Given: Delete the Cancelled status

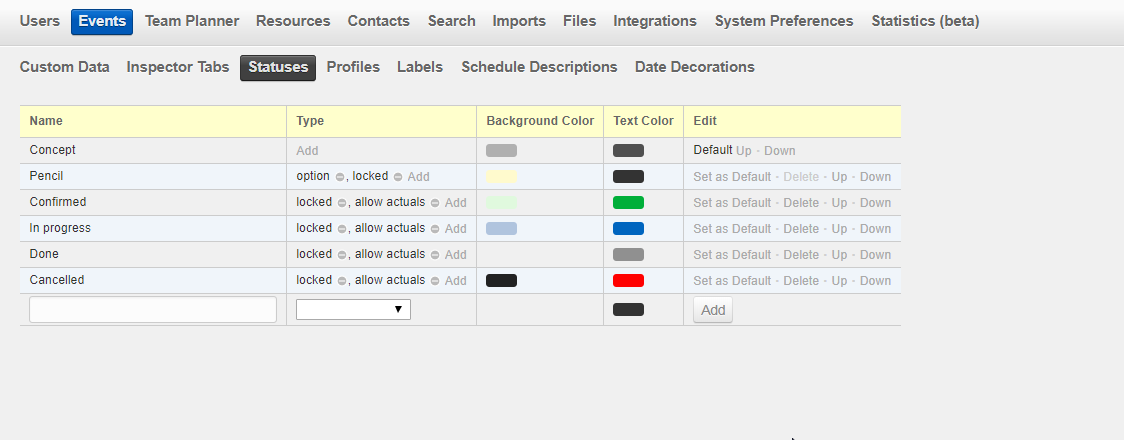Looking at the screenshot, I should point(801,281).
